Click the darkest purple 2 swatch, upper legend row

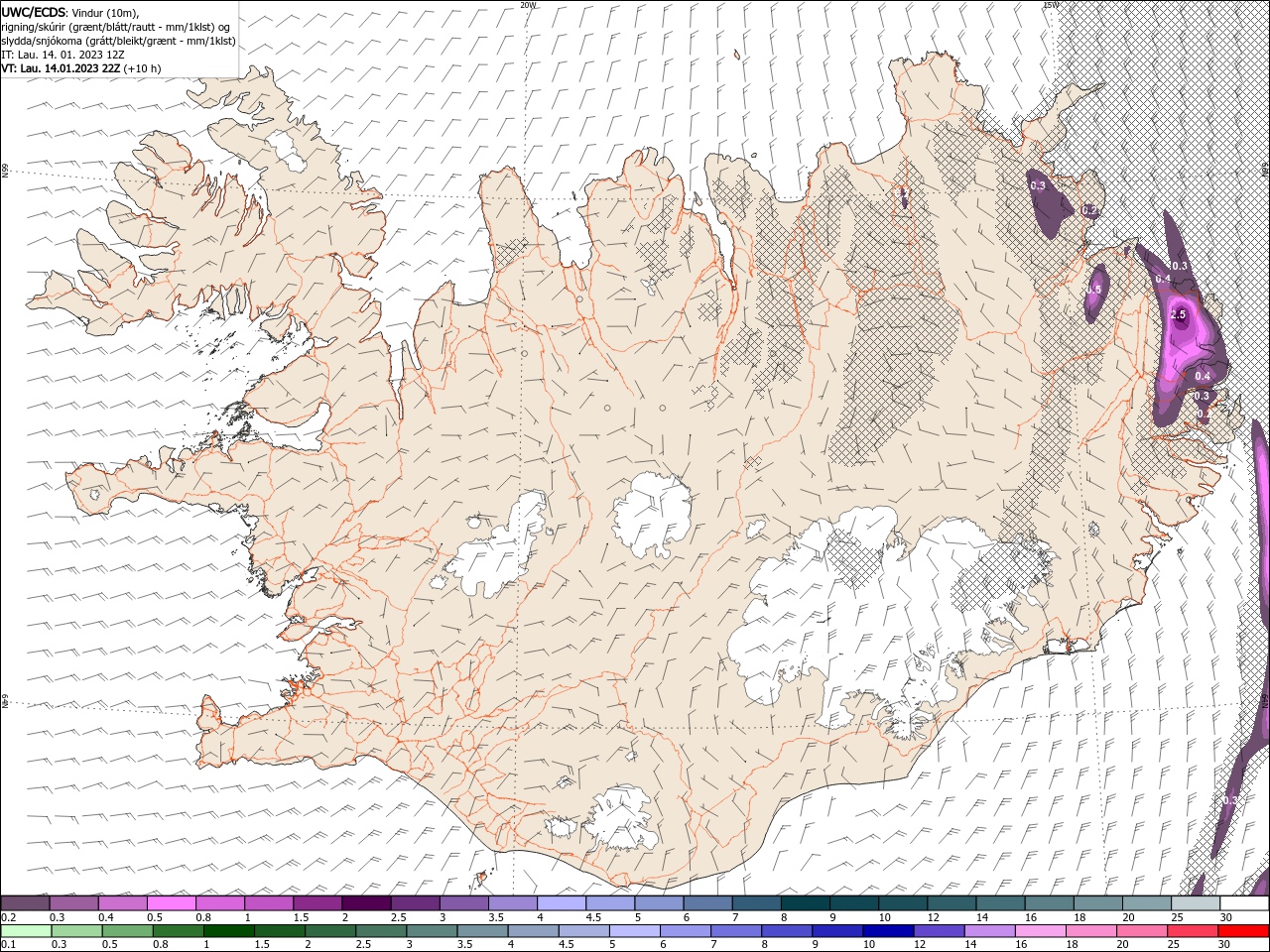pyautogui.click(x=366, y=902)
